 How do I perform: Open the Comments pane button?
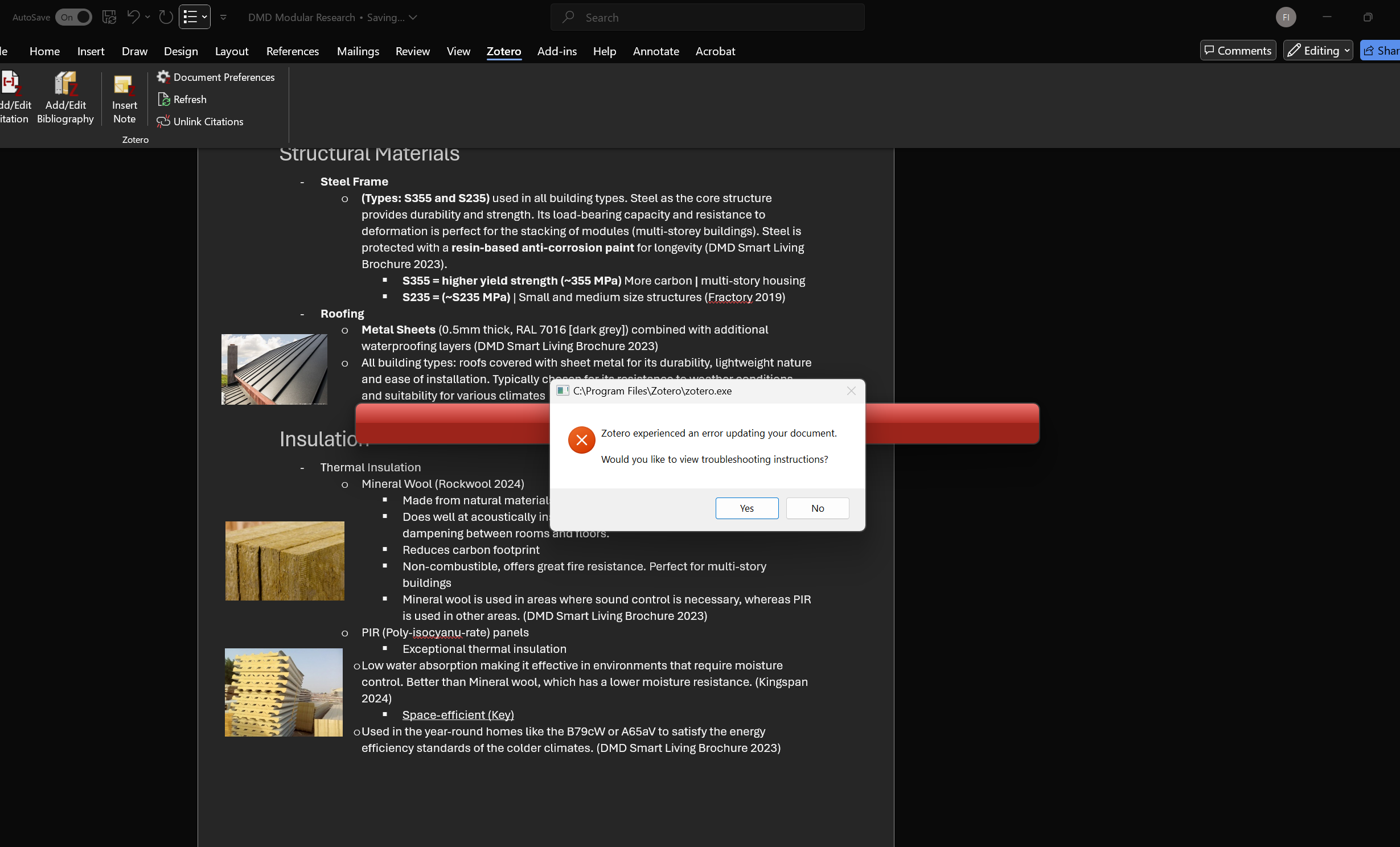[x=1238, y=51]
